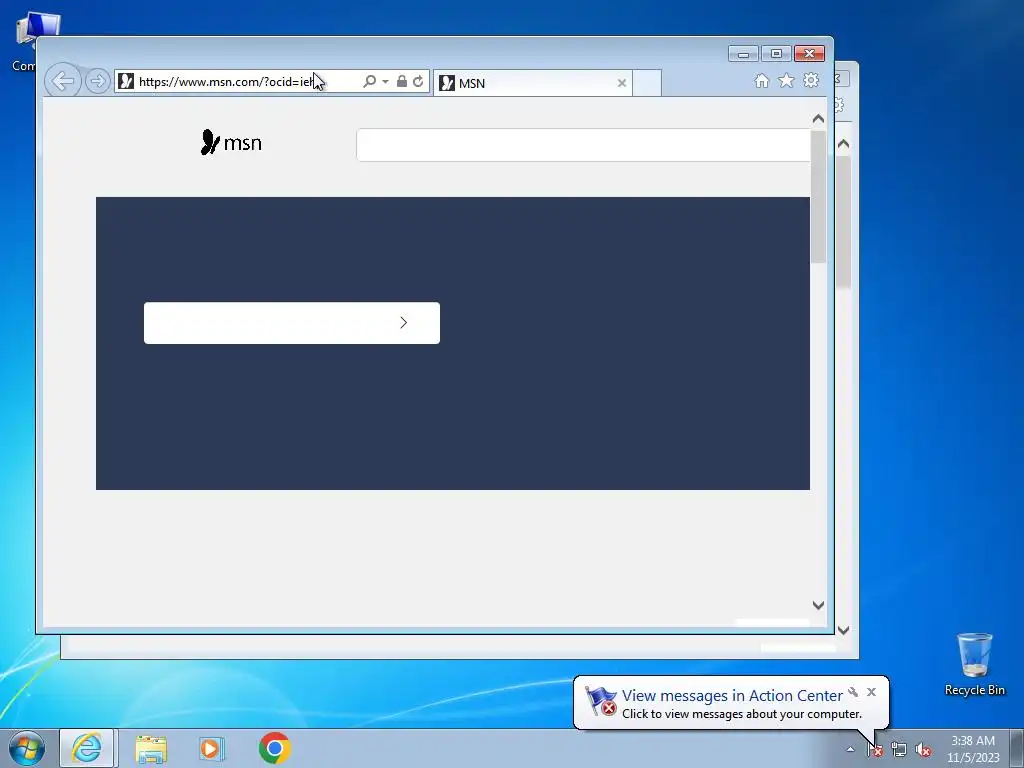Focus the MSN web search box
This screenshot has width=1024, height=768.
coord(583,145)
